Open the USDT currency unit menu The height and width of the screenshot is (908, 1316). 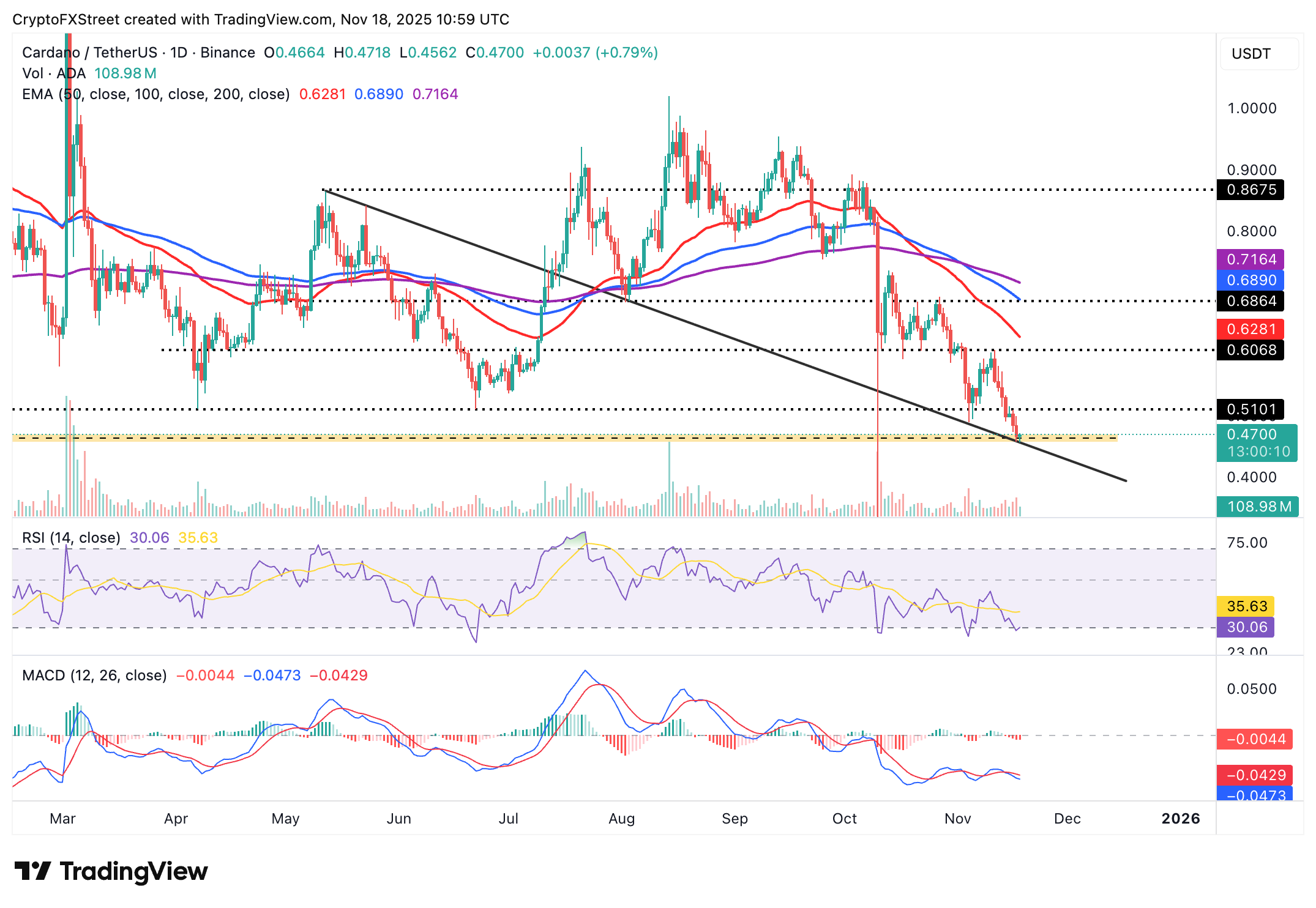(x=1258, y=54)
